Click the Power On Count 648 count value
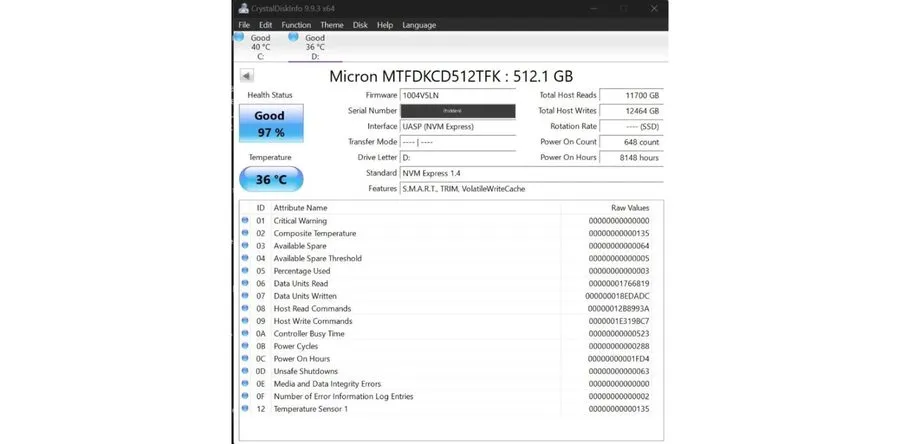900x444 pixels. [631, 142]
